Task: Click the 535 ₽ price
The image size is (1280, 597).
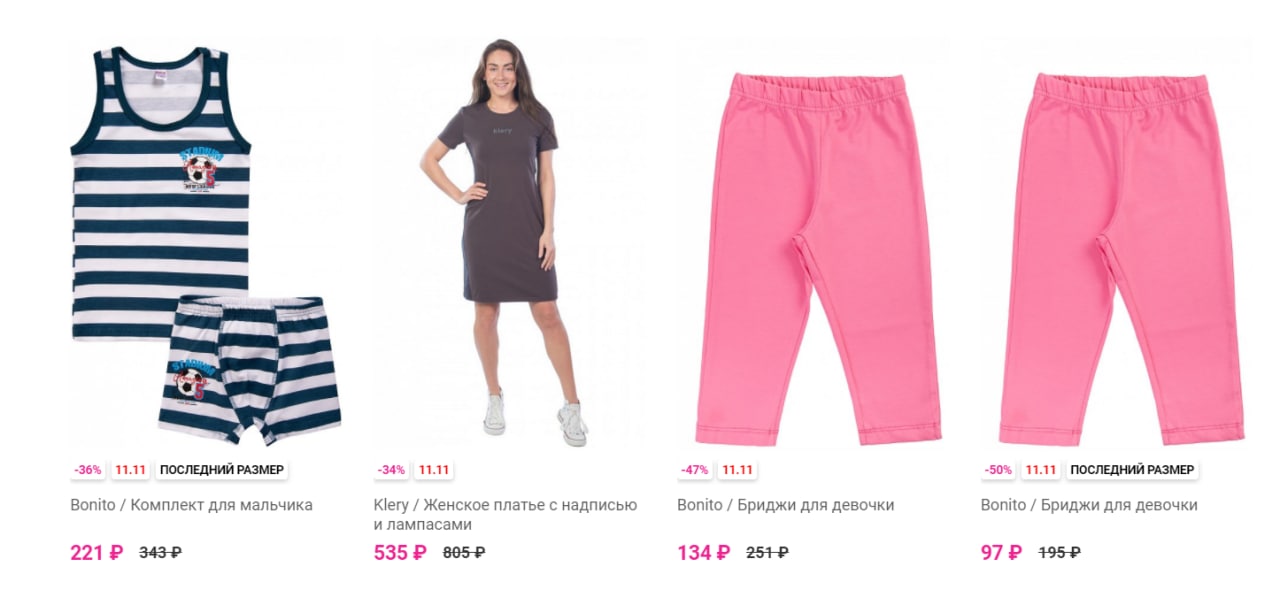Action: pyautogui.click(x=400, y=552)
